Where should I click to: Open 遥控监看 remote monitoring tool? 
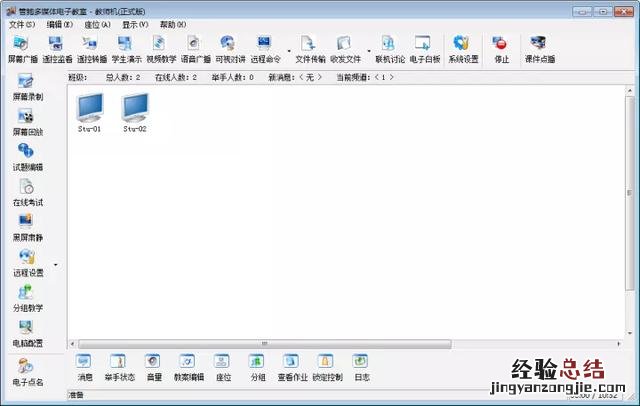point(57,49)
